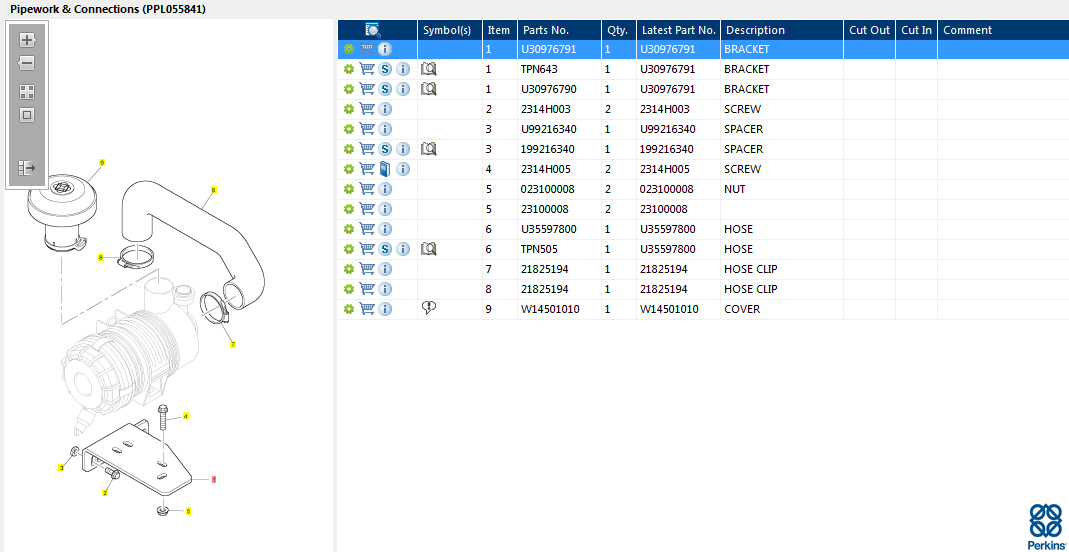This screenshot has width=1069, height=552.
Task: Click the search icon in the table header
Action: click(373, 30)
